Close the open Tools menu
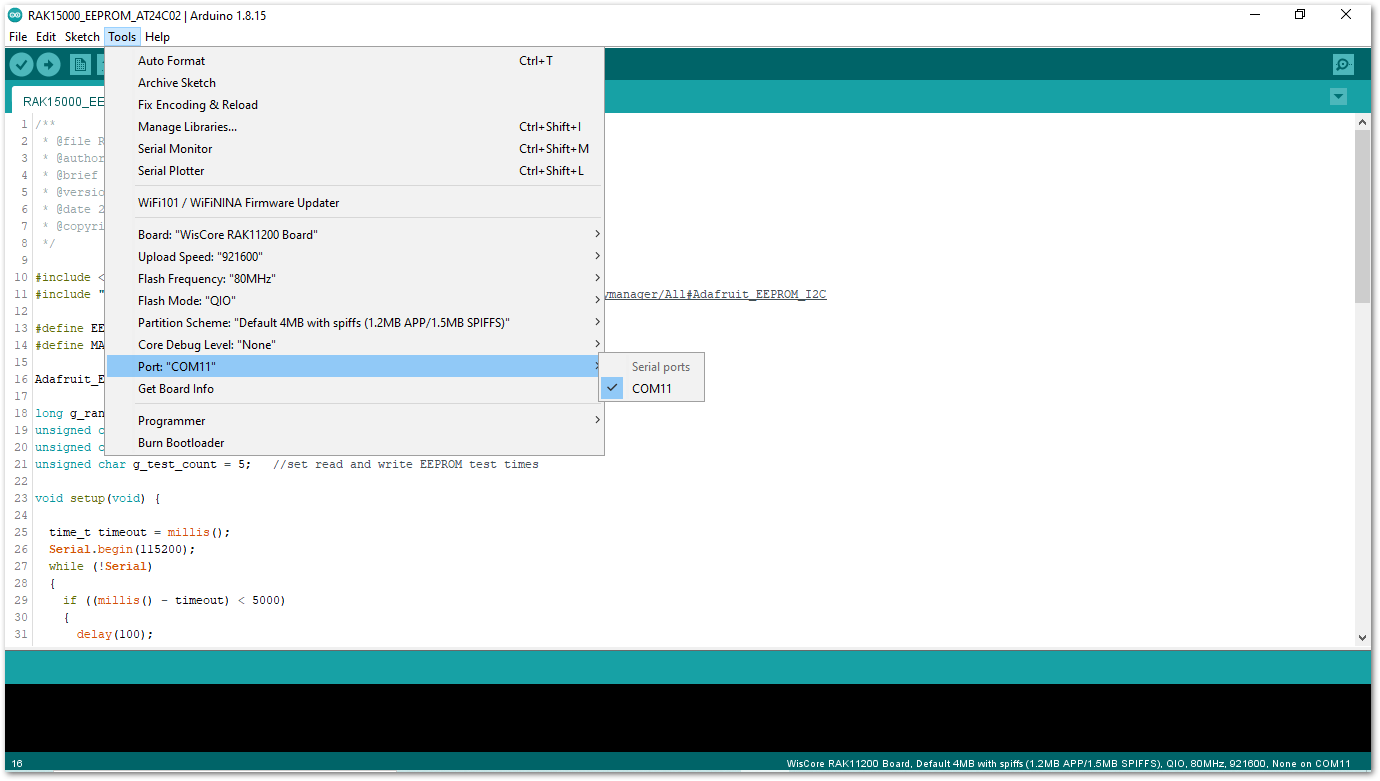1380x781 pixels. (x=122, y=37)
